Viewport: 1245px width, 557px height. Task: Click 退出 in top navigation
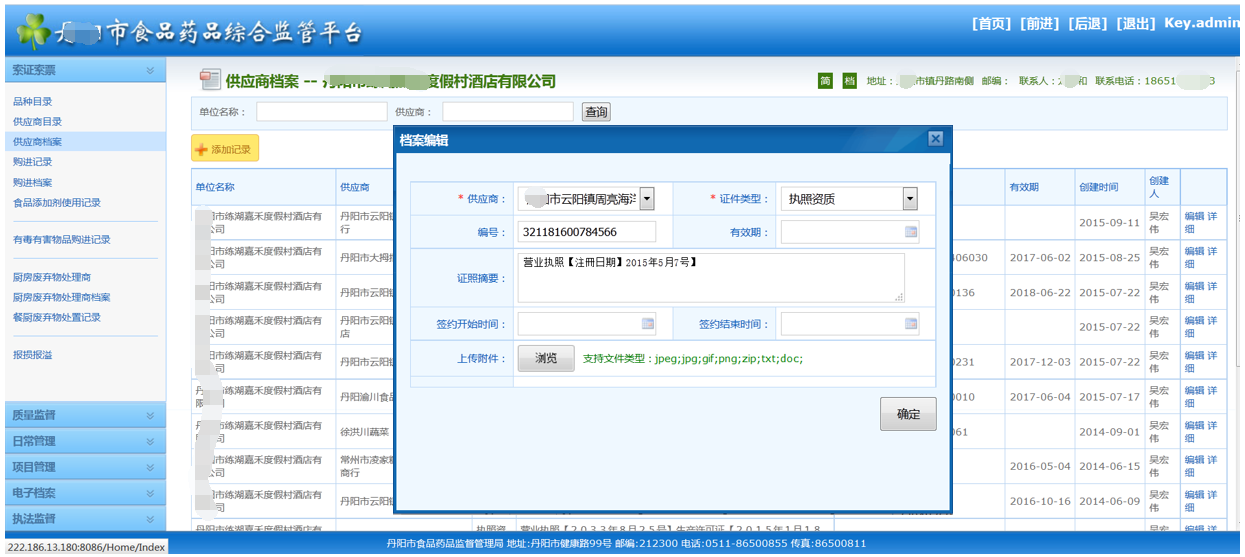[x=1136, y=23]
